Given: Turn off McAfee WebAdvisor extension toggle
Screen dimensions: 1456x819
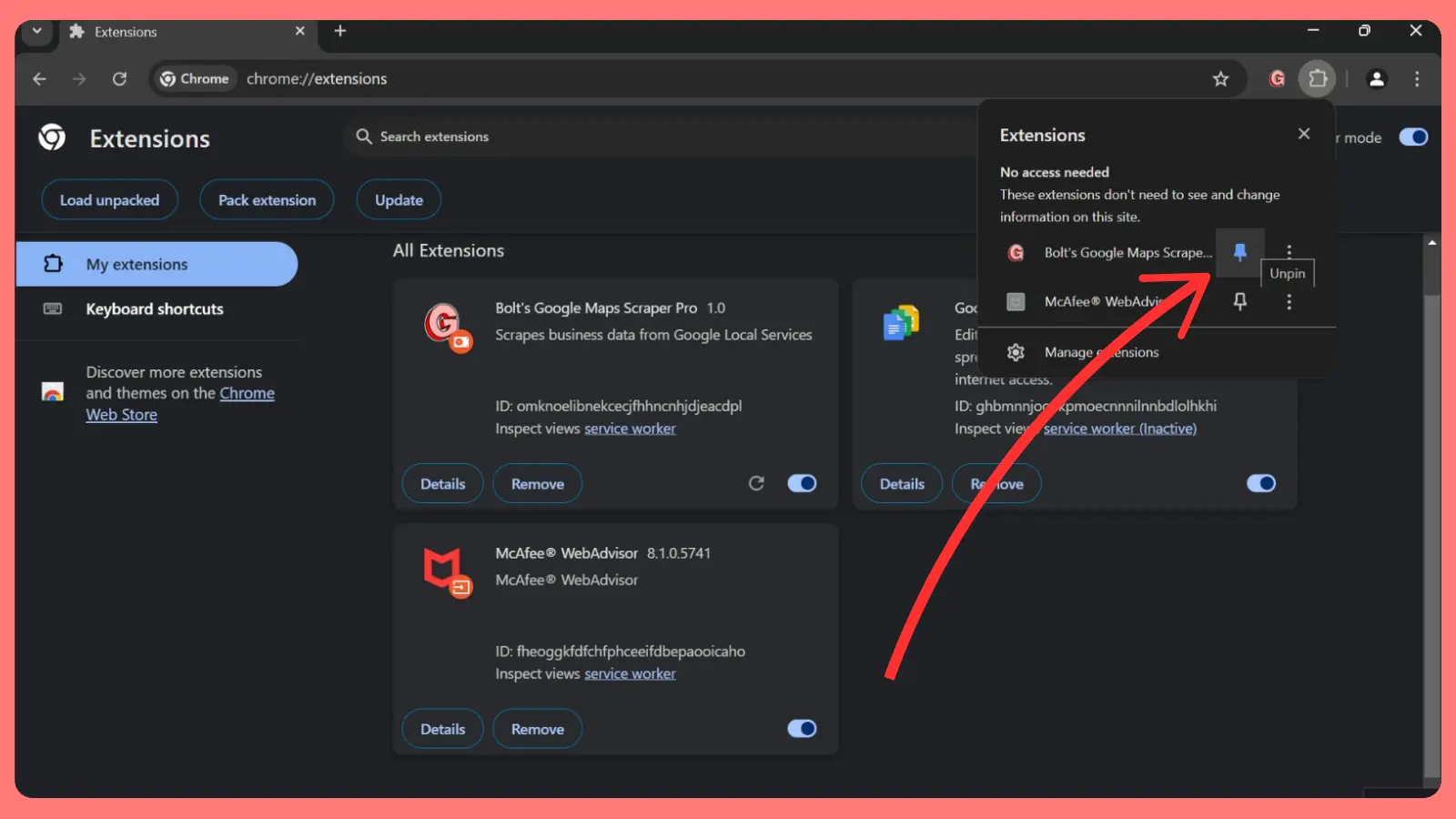Looking at the screenshot, I should [x=802, y=728].
